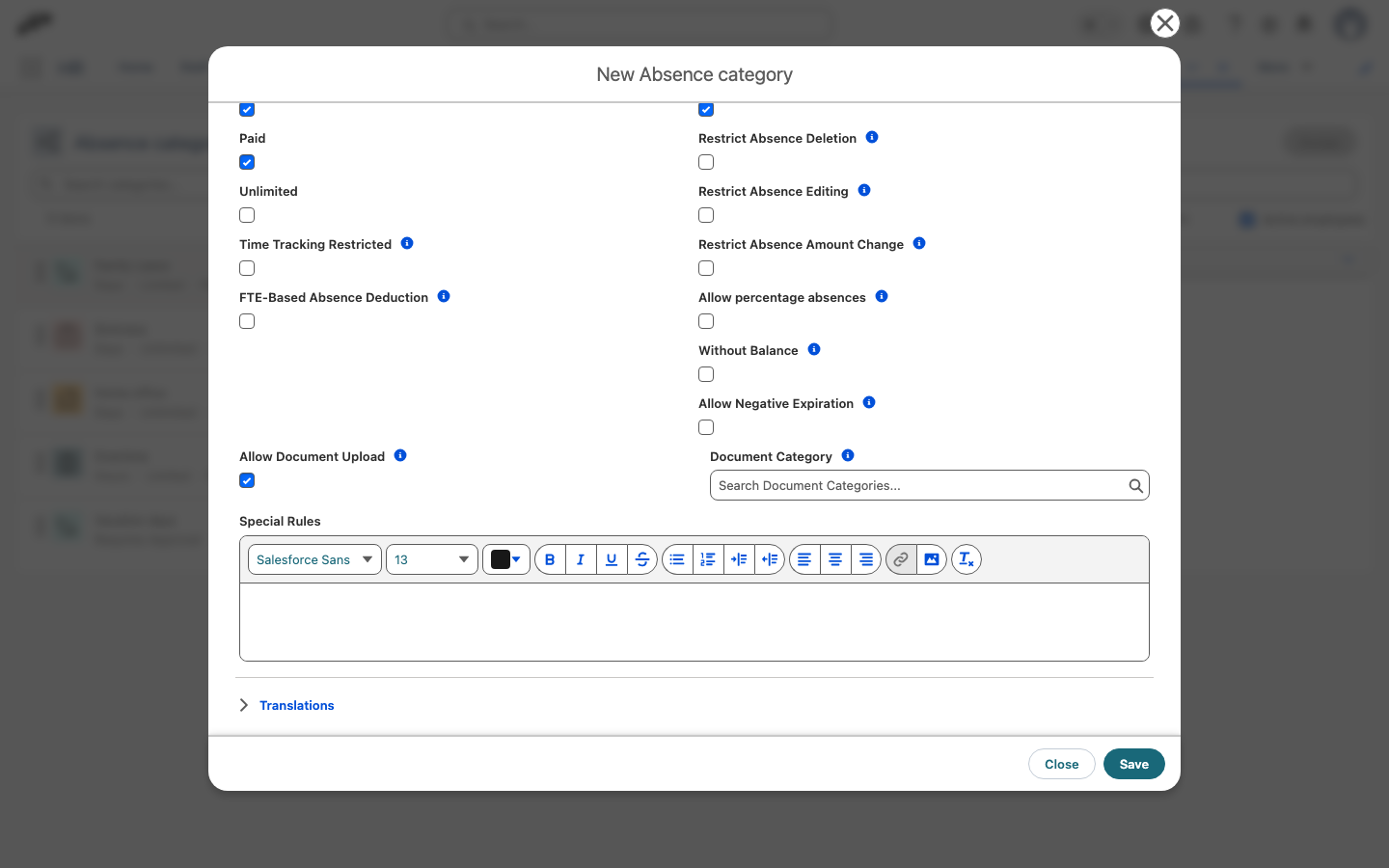The width and height of the screenshot is (1389, 868).
Task: Show info tooltip for Allow Document Upload
Action: point(400,455)
